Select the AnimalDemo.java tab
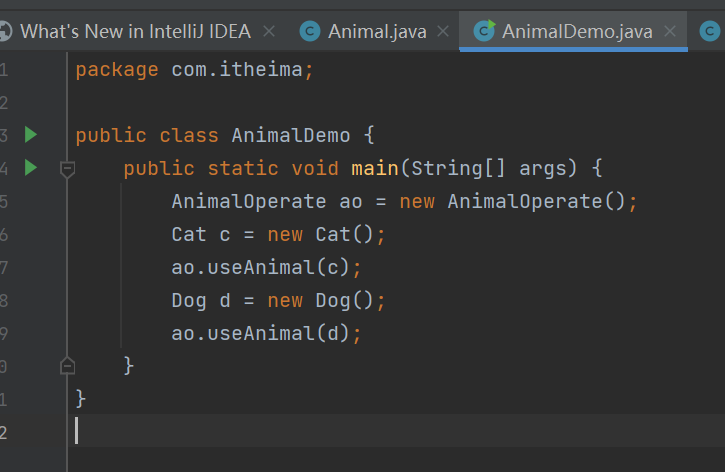 pos(577,32)
